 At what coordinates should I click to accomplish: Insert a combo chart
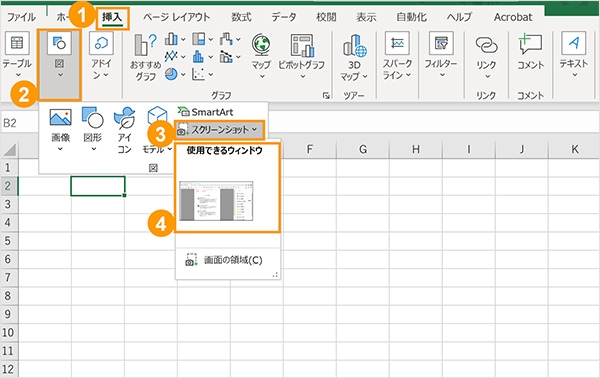(x=226, y=57)
